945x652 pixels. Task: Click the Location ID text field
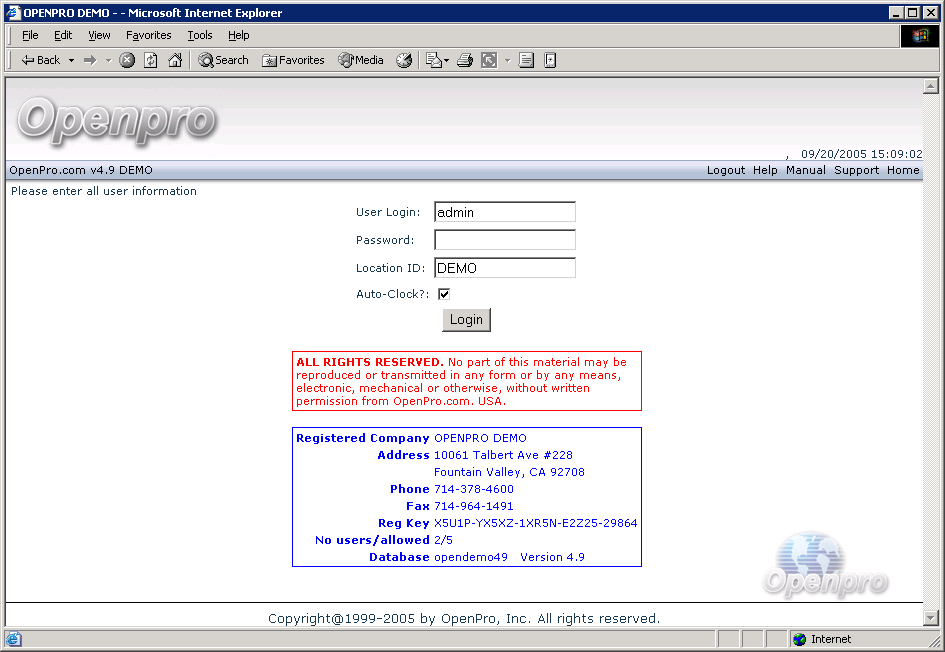505,268
